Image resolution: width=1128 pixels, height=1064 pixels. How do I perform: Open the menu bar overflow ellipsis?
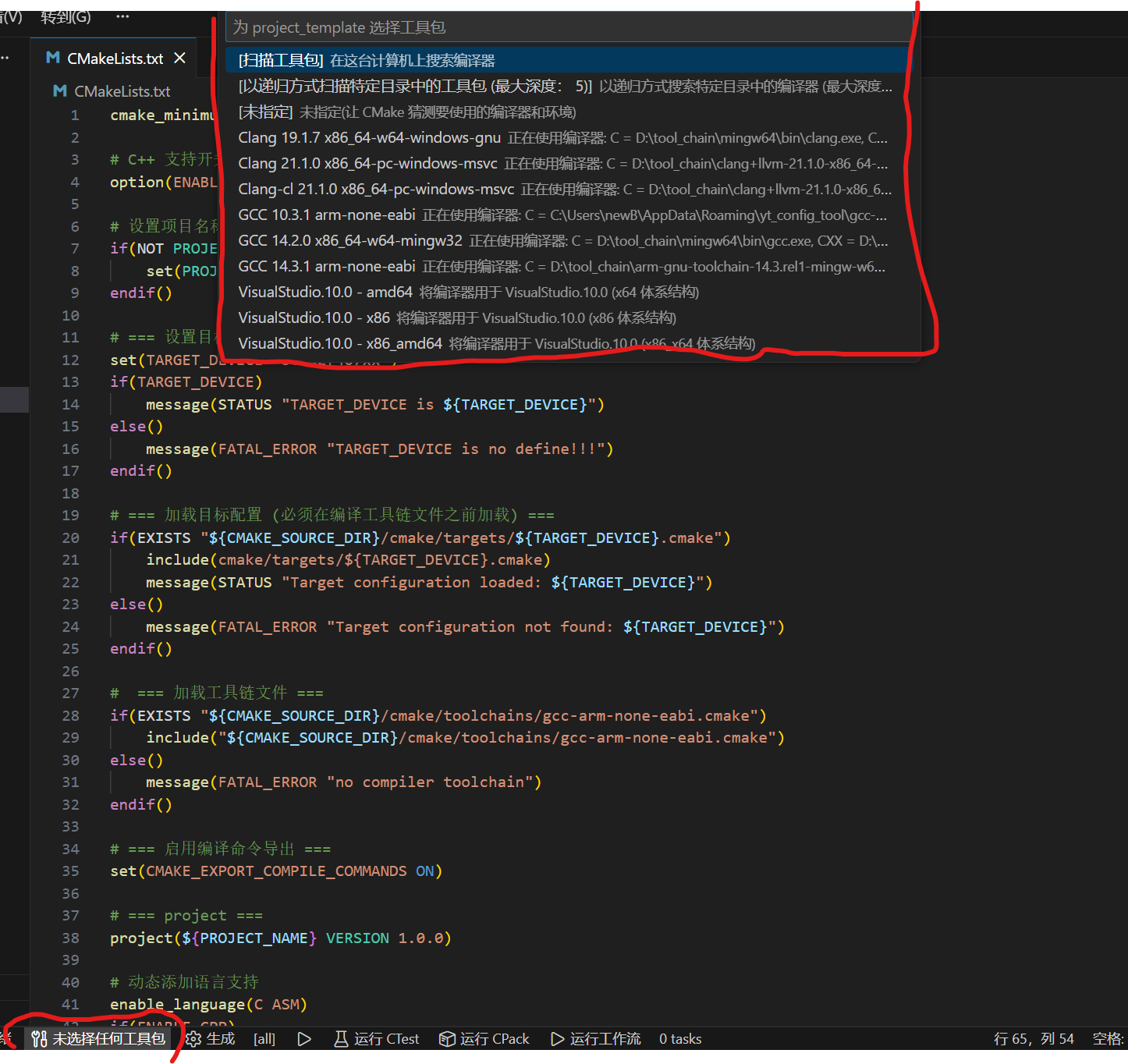click(122, 16)
